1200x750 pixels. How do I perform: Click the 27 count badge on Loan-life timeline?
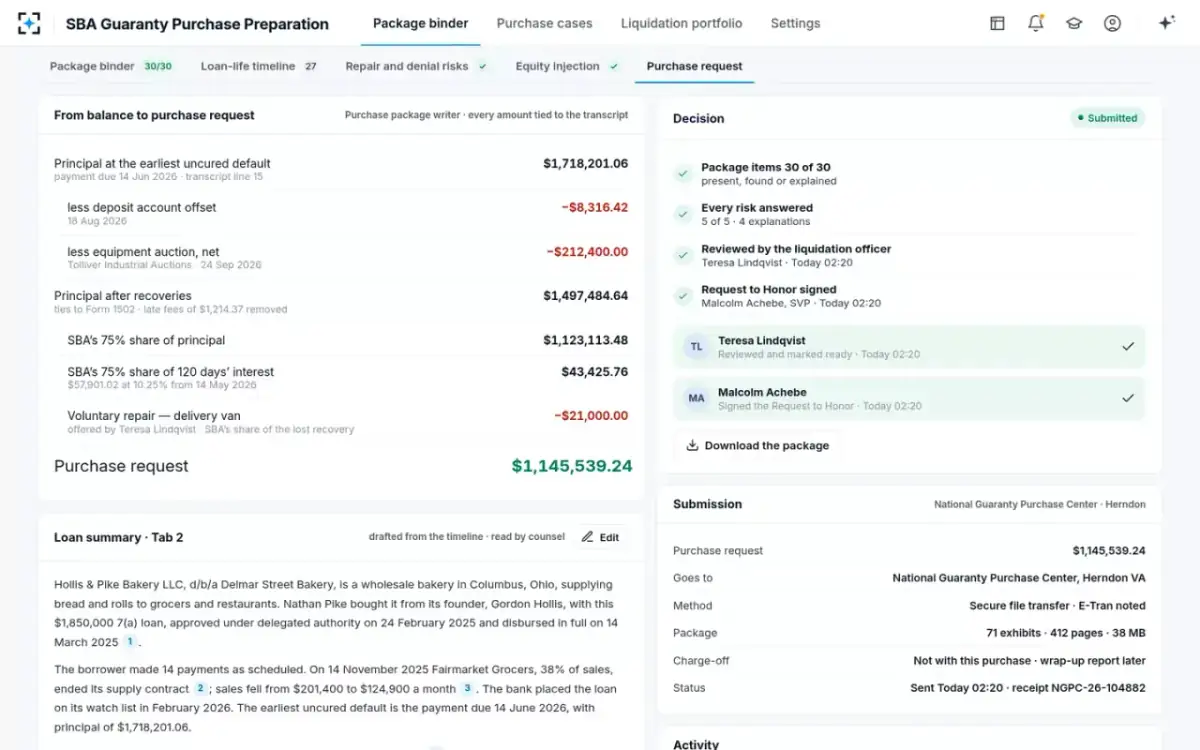point(311,66)
